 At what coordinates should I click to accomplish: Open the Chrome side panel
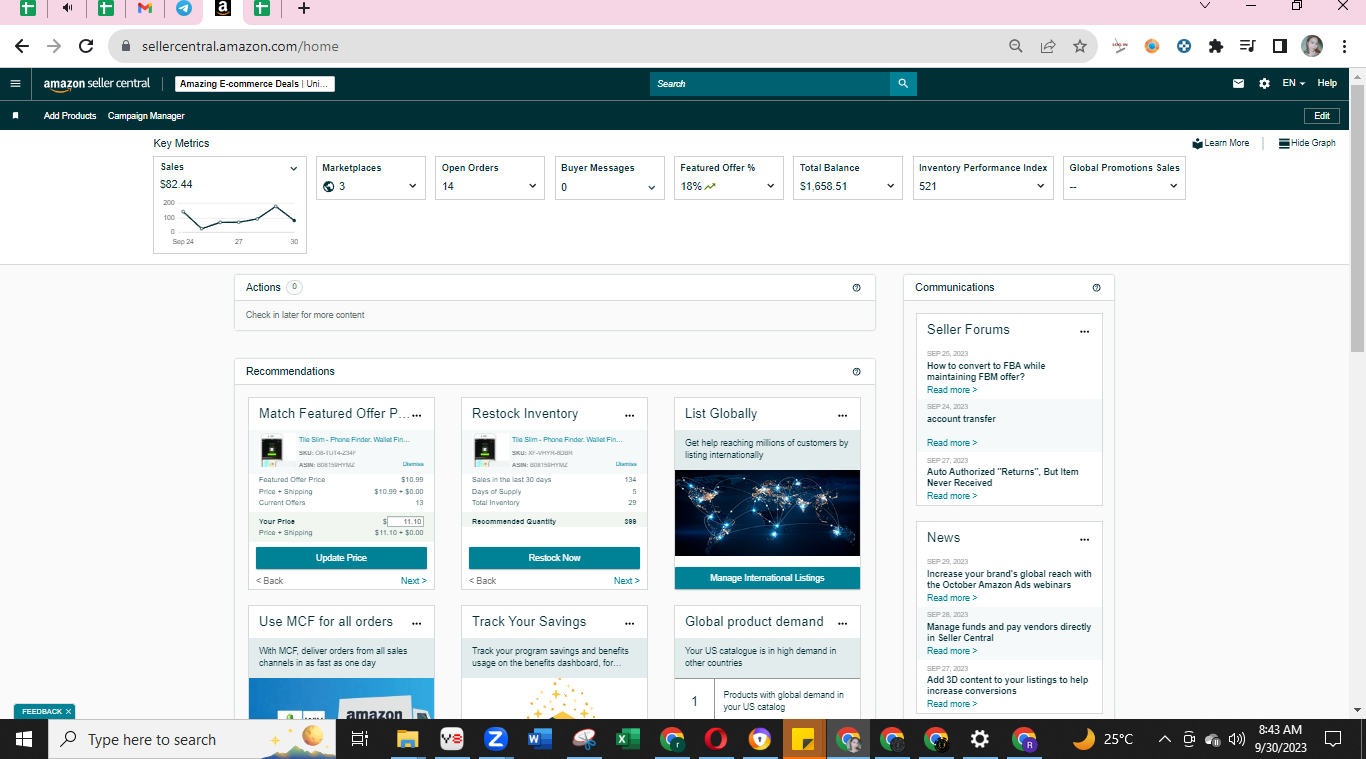pos(1279,46)
